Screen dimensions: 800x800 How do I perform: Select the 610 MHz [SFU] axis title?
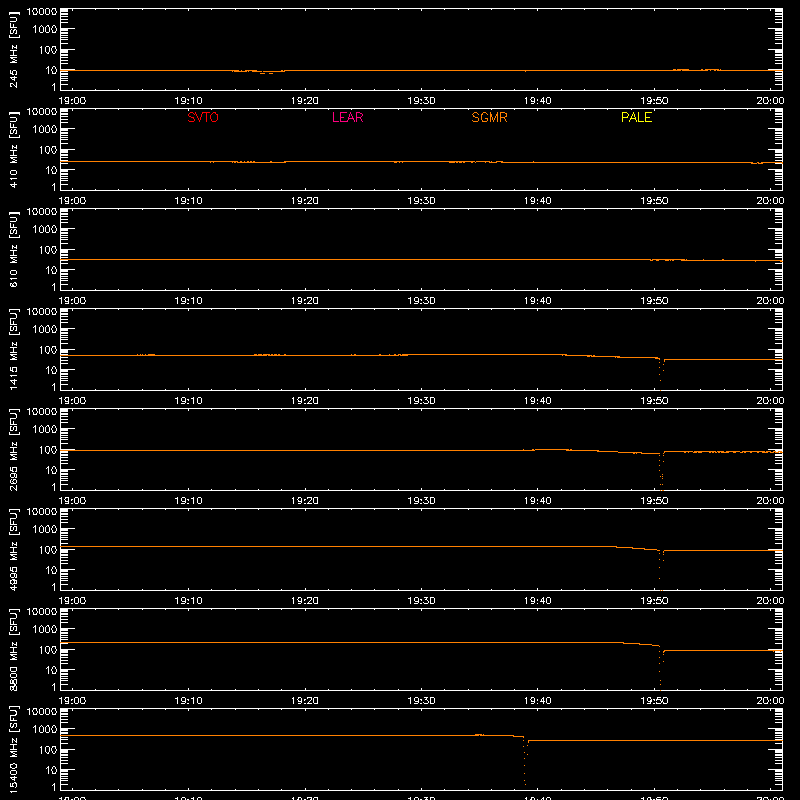[x=13, y=249]
